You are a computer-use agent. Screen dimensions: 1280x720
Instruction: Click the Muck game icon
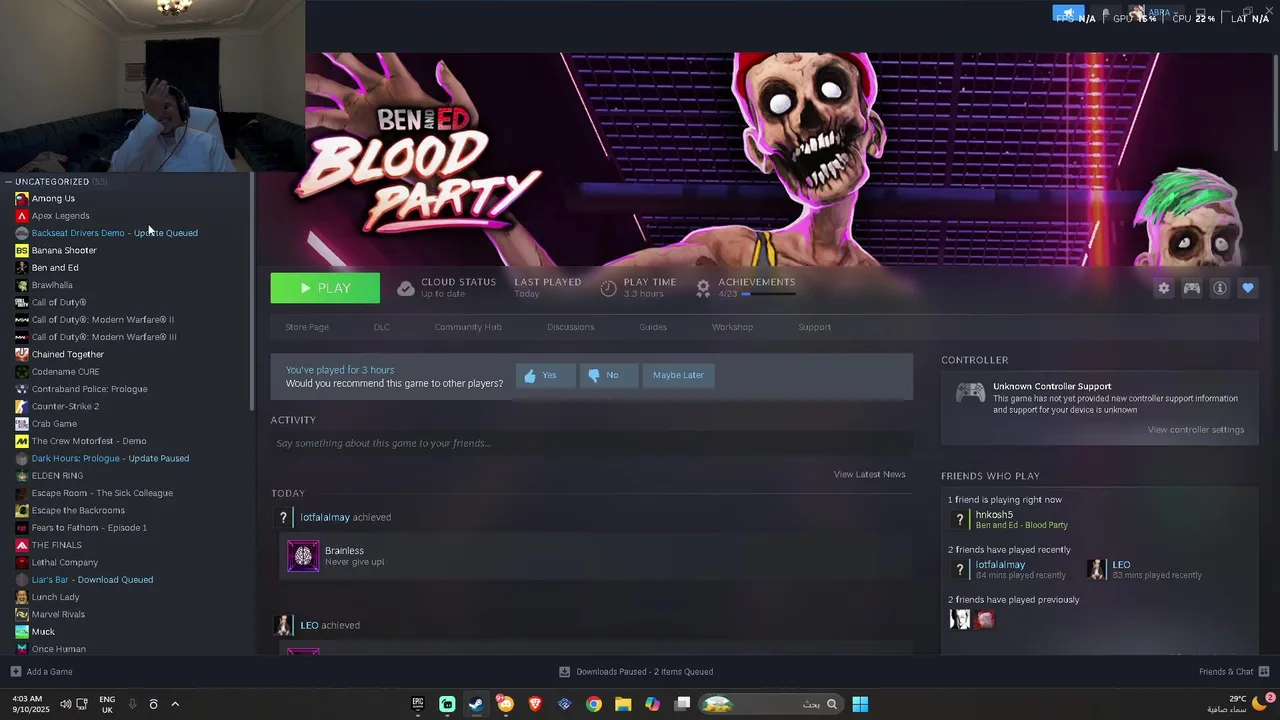pyautogui.click(x=22, y=632)
